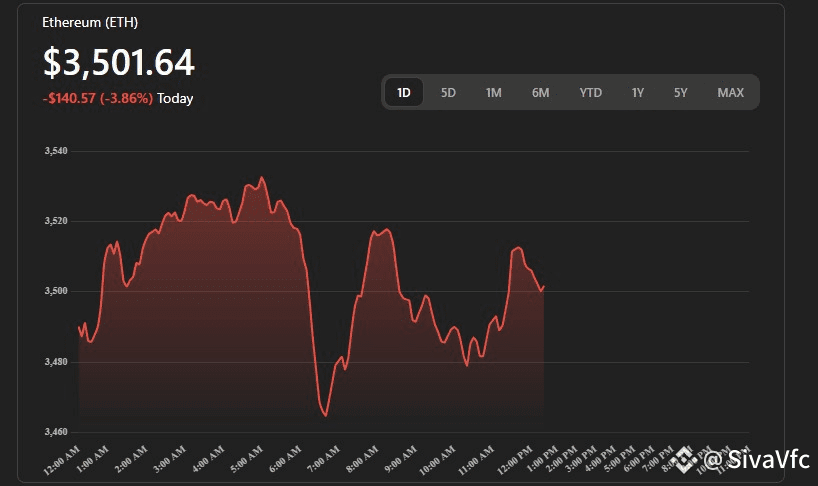Click the 2:00 AM x-axis label
The width and height of the screenshot is (818, 486).
tap(131, 459)
